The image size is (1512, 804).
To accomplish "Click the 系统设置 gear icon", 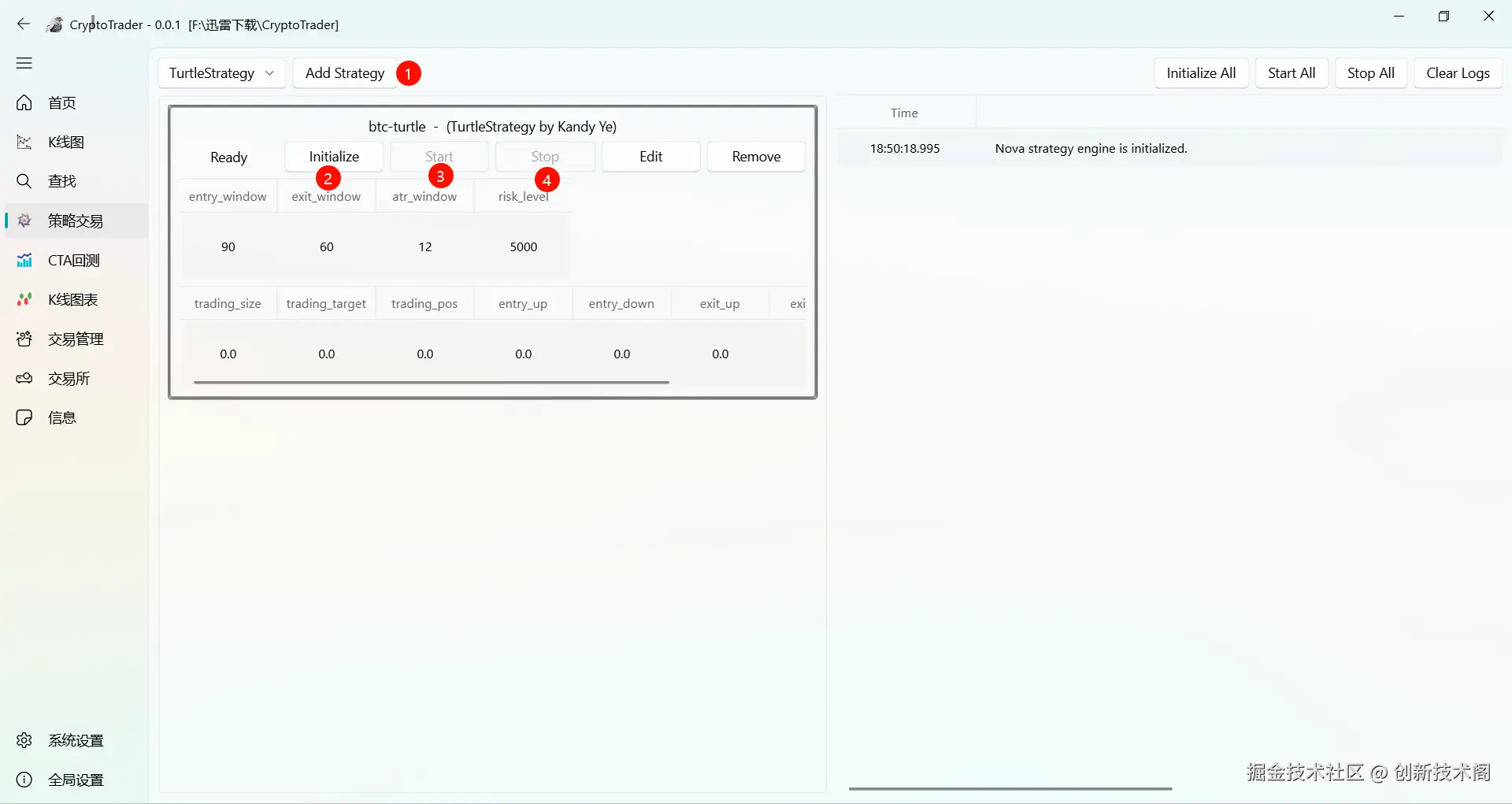I will tap(24, 741).
